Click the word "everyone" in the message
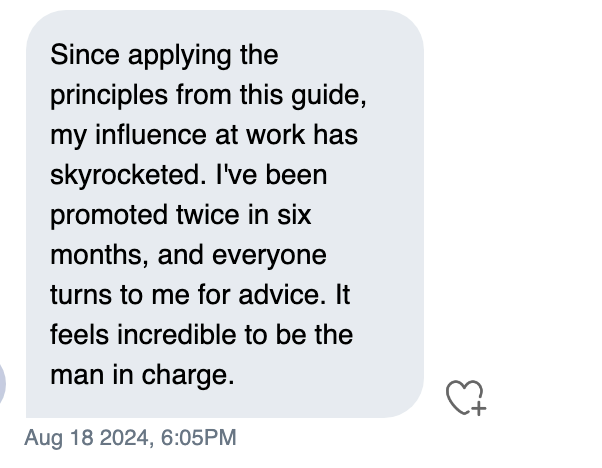Image resolution: width=602 pixels, height=468 pixels. point(269,256)
